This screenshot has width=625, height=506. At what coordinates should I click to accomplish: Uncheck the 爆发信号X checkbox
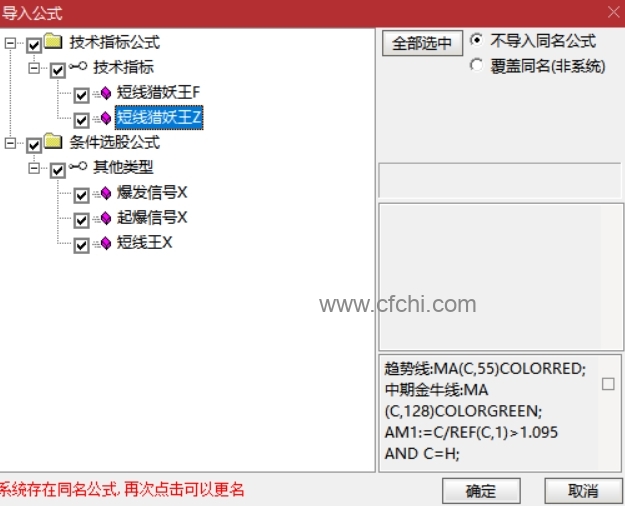click(81, 195)
